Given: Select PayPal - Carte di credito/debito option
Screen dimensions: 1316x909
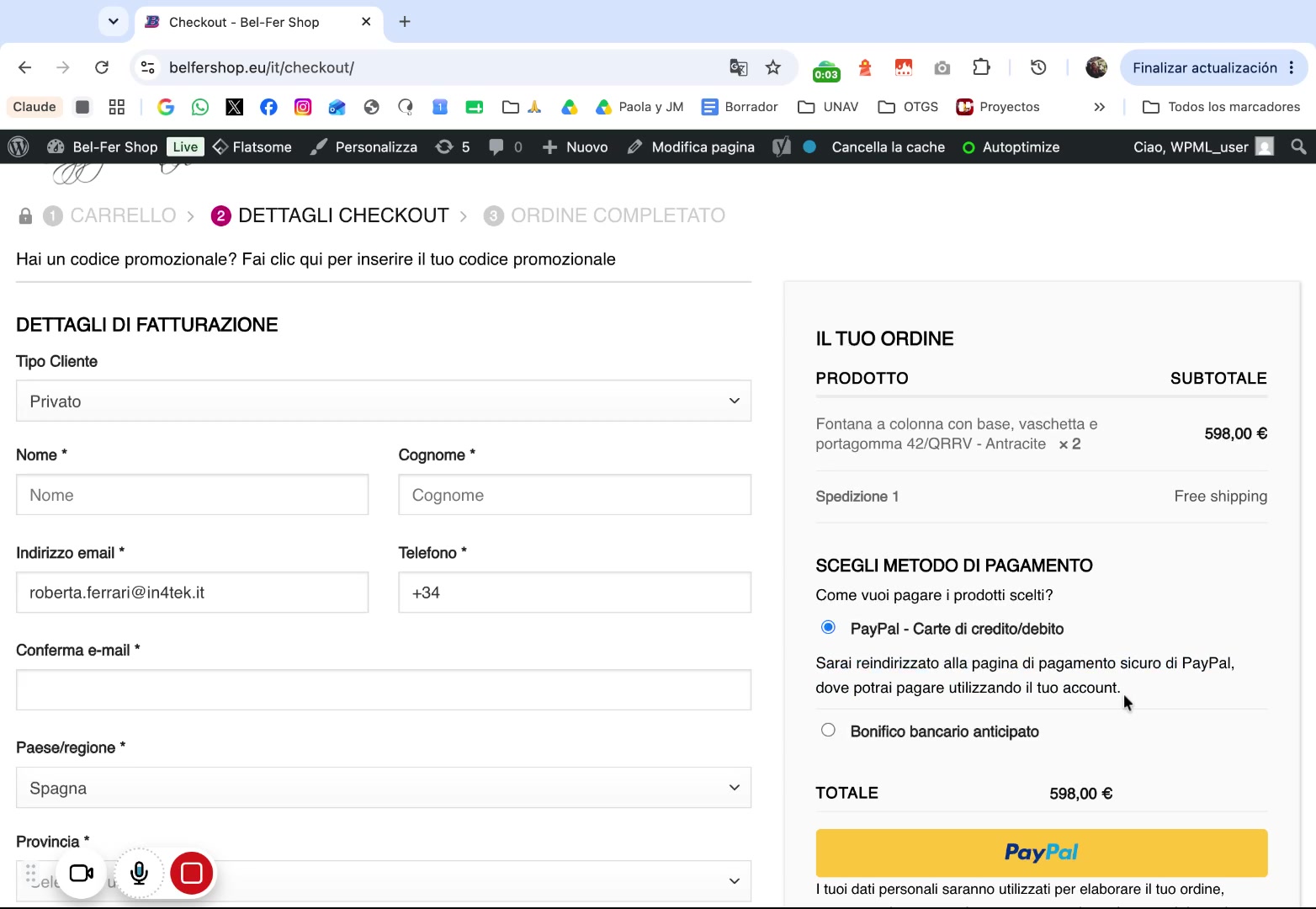Looking at the screenshot, I should click(828, 627).
